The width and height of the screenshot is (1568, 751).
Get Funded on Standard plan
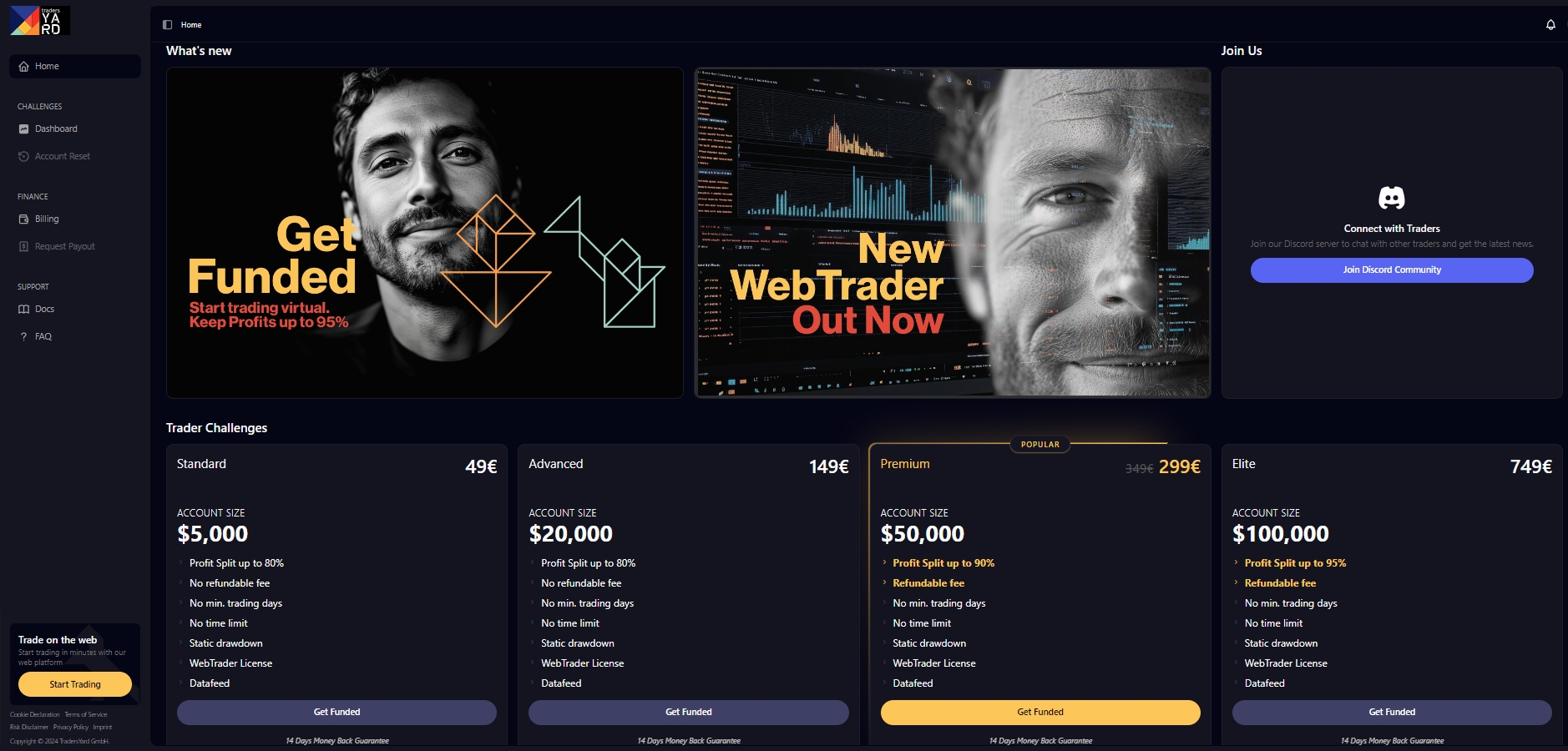coord(336,712)
